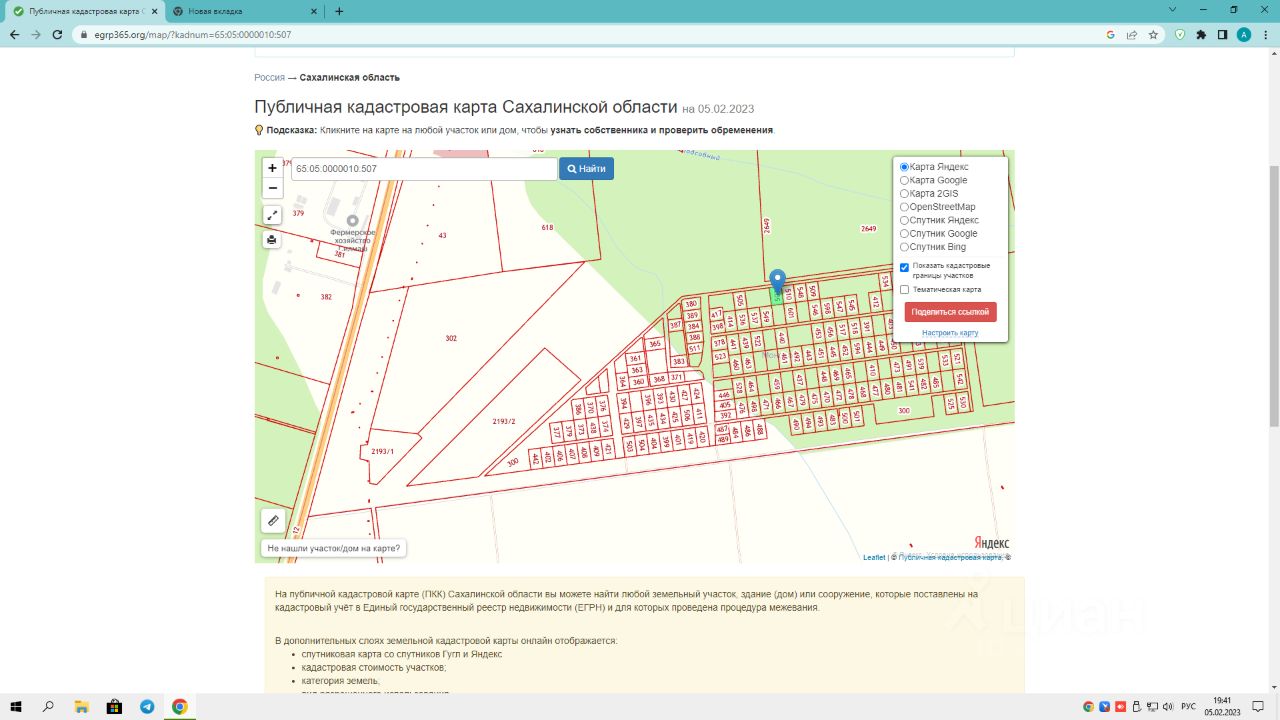View site lock information
The height and width of the screenshot is (720, 1280).
pyautogui.click(x=84, y=34)
